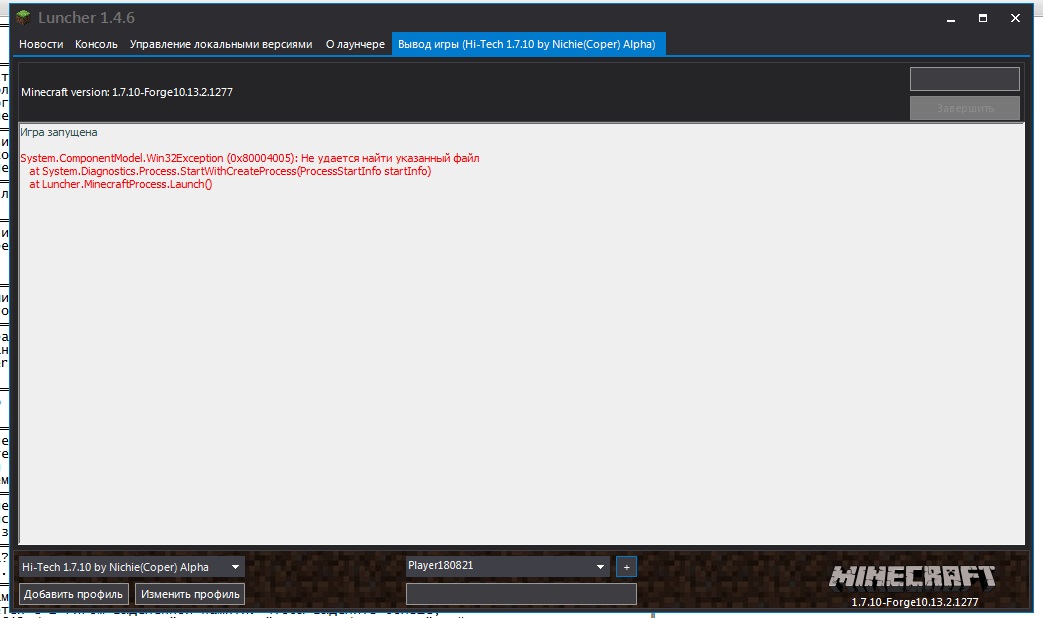
Task: Click the Luncher 1.4.6 window title
Action: 86,18
